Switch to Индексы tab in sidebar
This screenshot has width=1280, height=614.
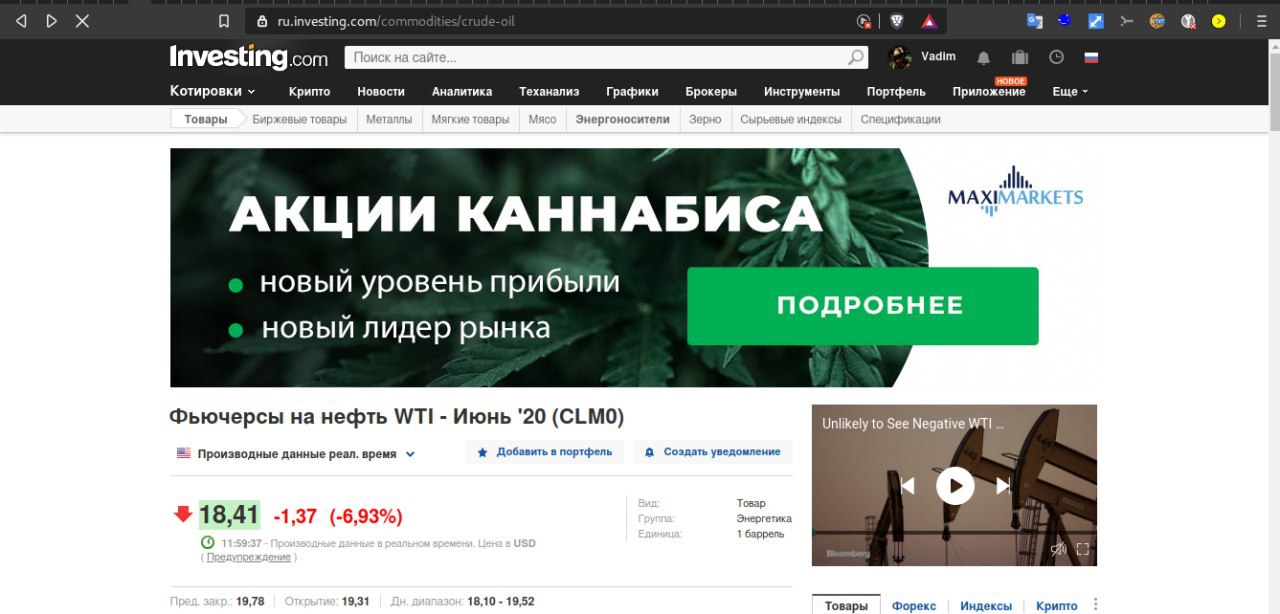(x=986, y=606)
